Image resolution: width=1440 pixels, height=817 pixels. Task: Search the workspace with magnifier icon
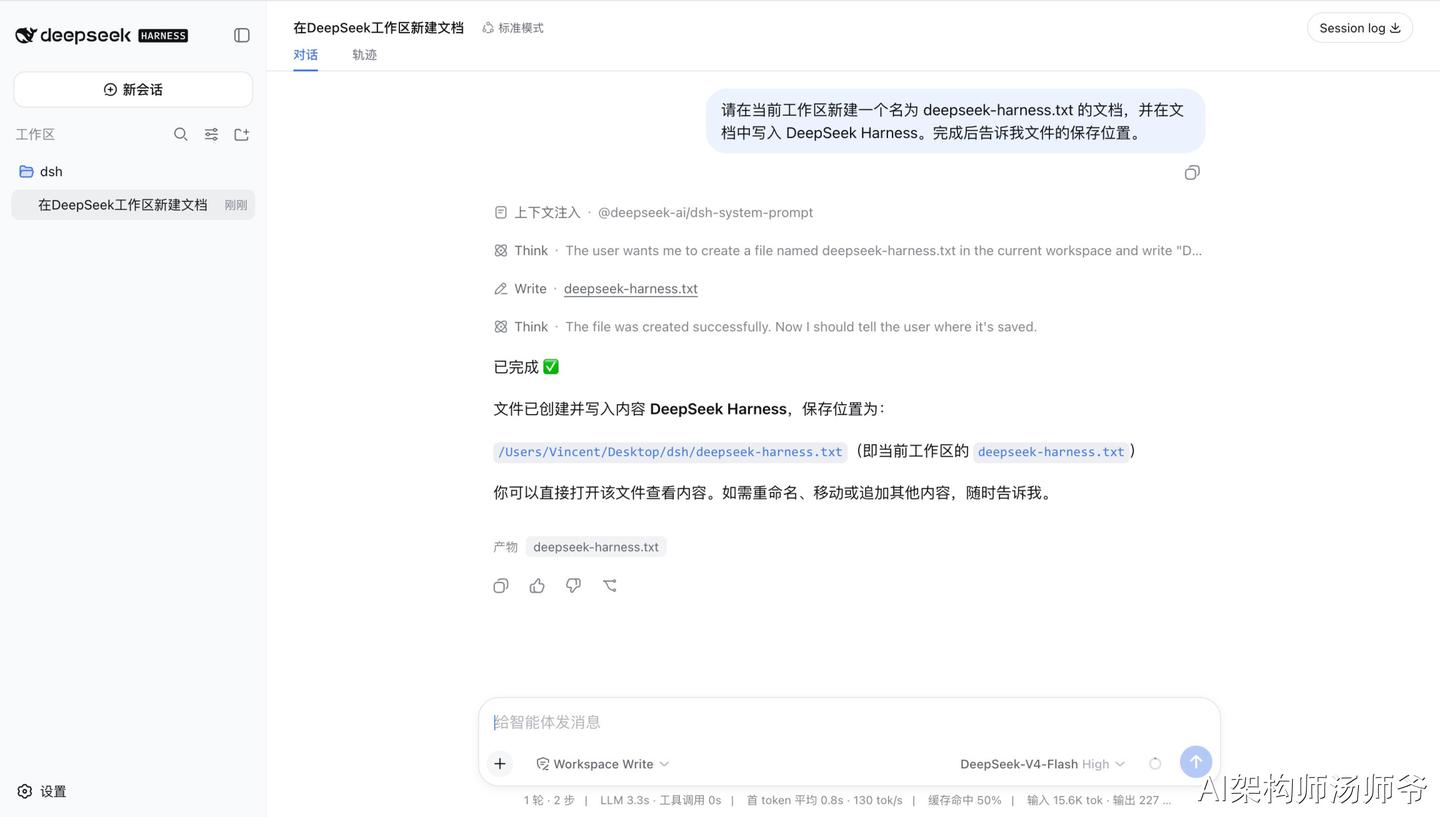(x=181, y=134)
